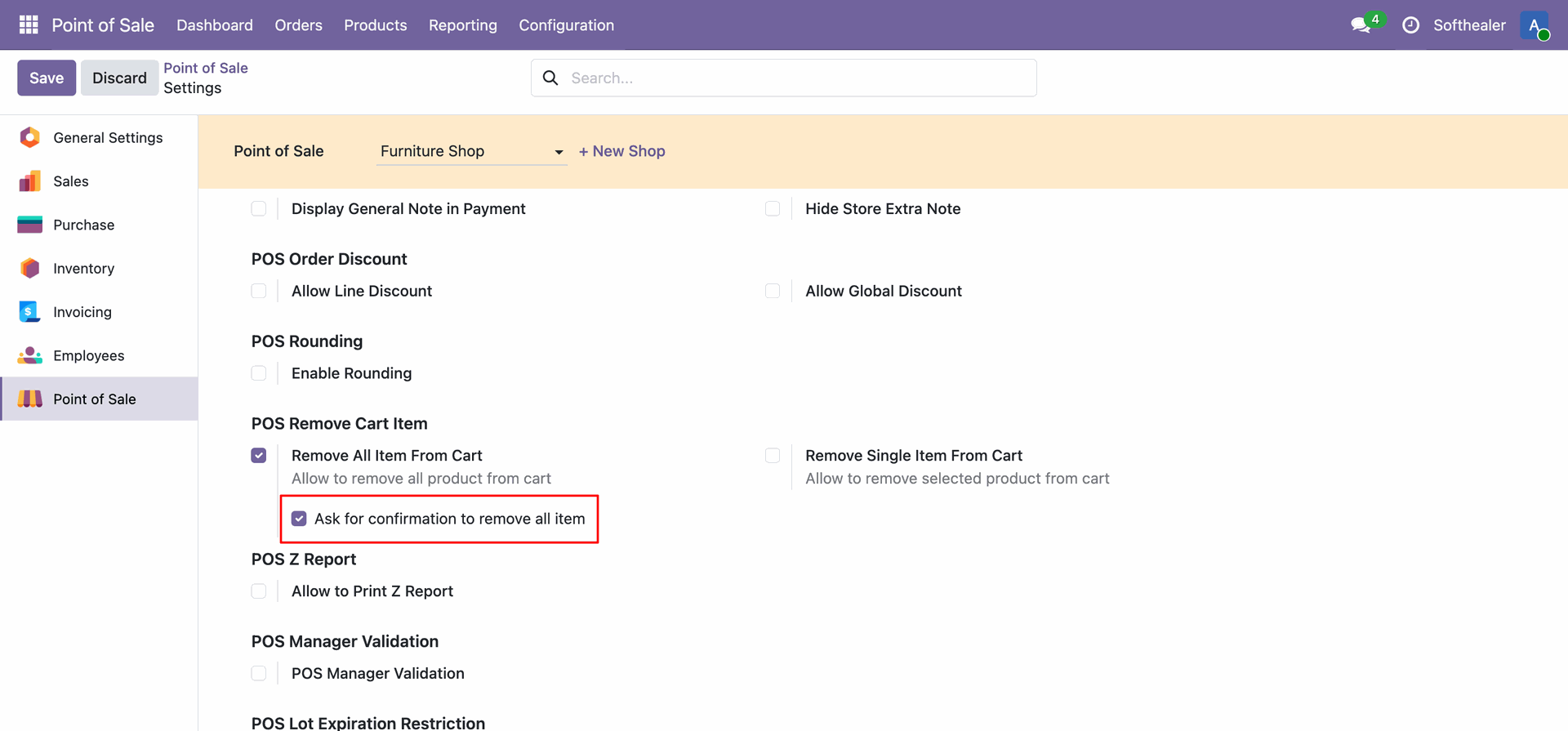Viewport: 1568px width, 731px height.
Task: Click the search magnifier icon
Action: [x=550, y=78]
